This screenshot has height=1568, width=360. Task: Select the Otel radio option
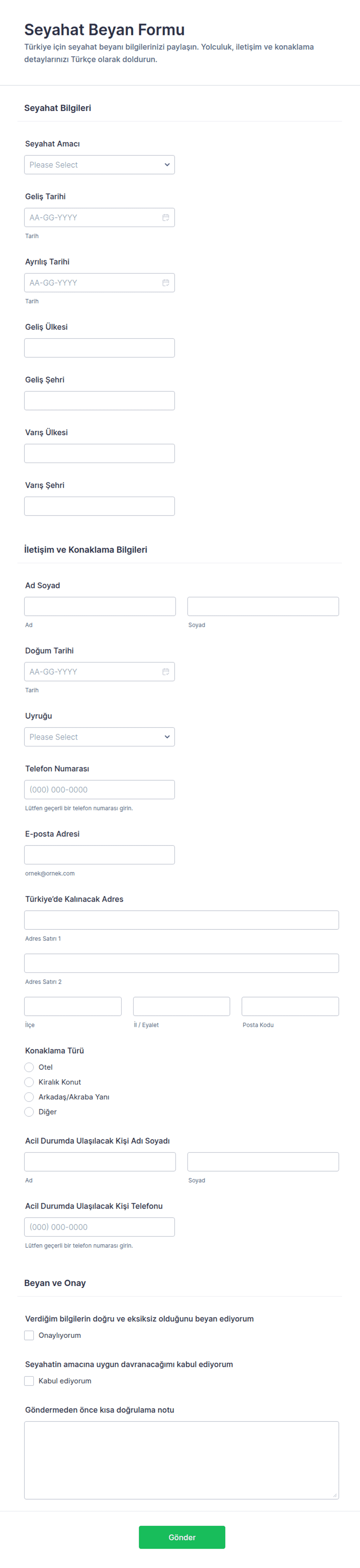pyautogui.click(x=29, y=1067)
